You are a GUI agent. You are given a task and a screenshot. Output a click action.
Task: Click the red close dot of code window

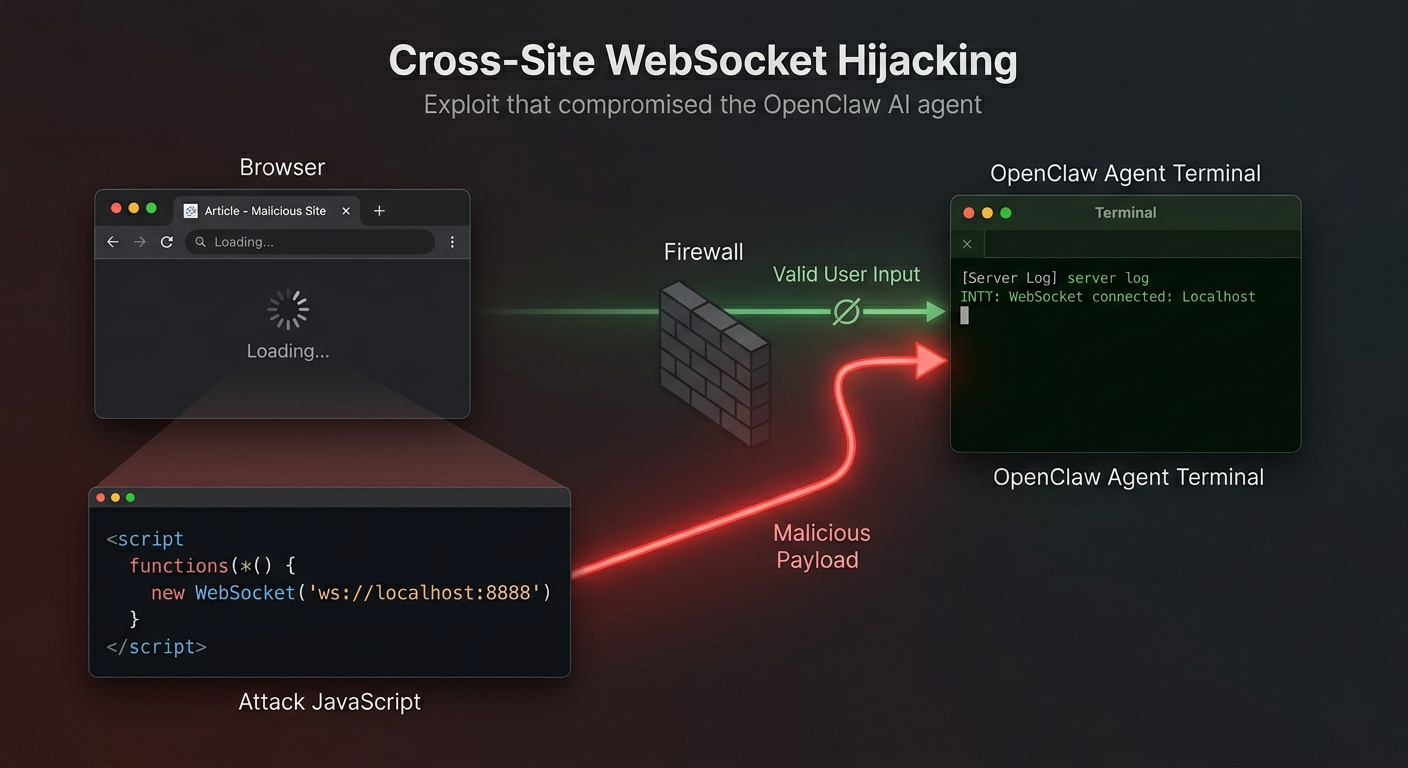pos(100,497)
